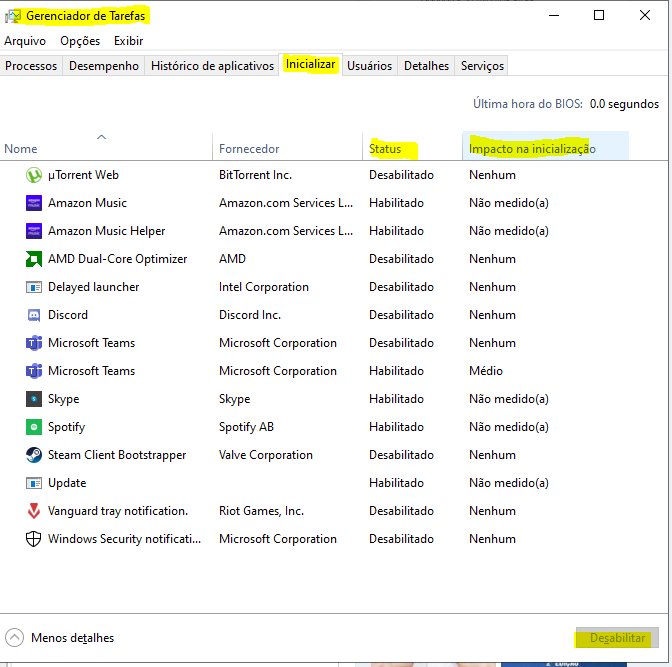Select the Spotify row name
This screenshot has height=667, width=672.
(66, 427)
